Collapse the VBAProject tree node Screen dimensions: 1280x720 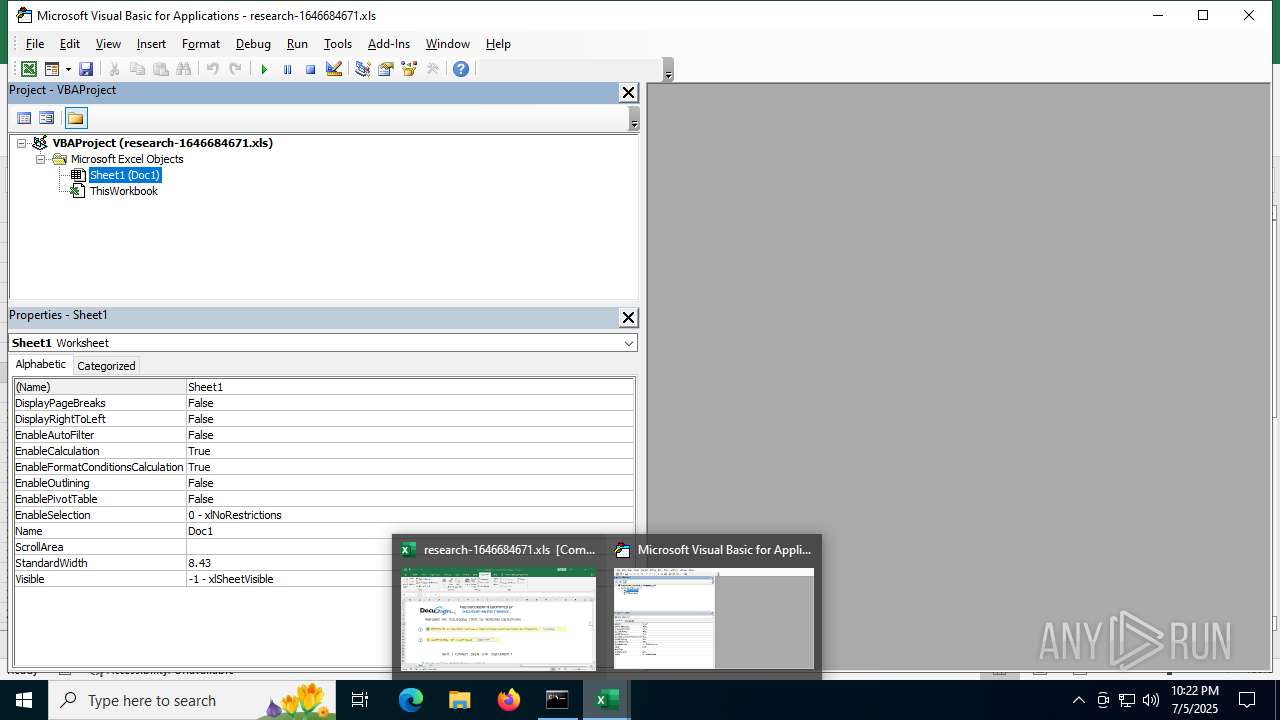(x=21, y=143)
